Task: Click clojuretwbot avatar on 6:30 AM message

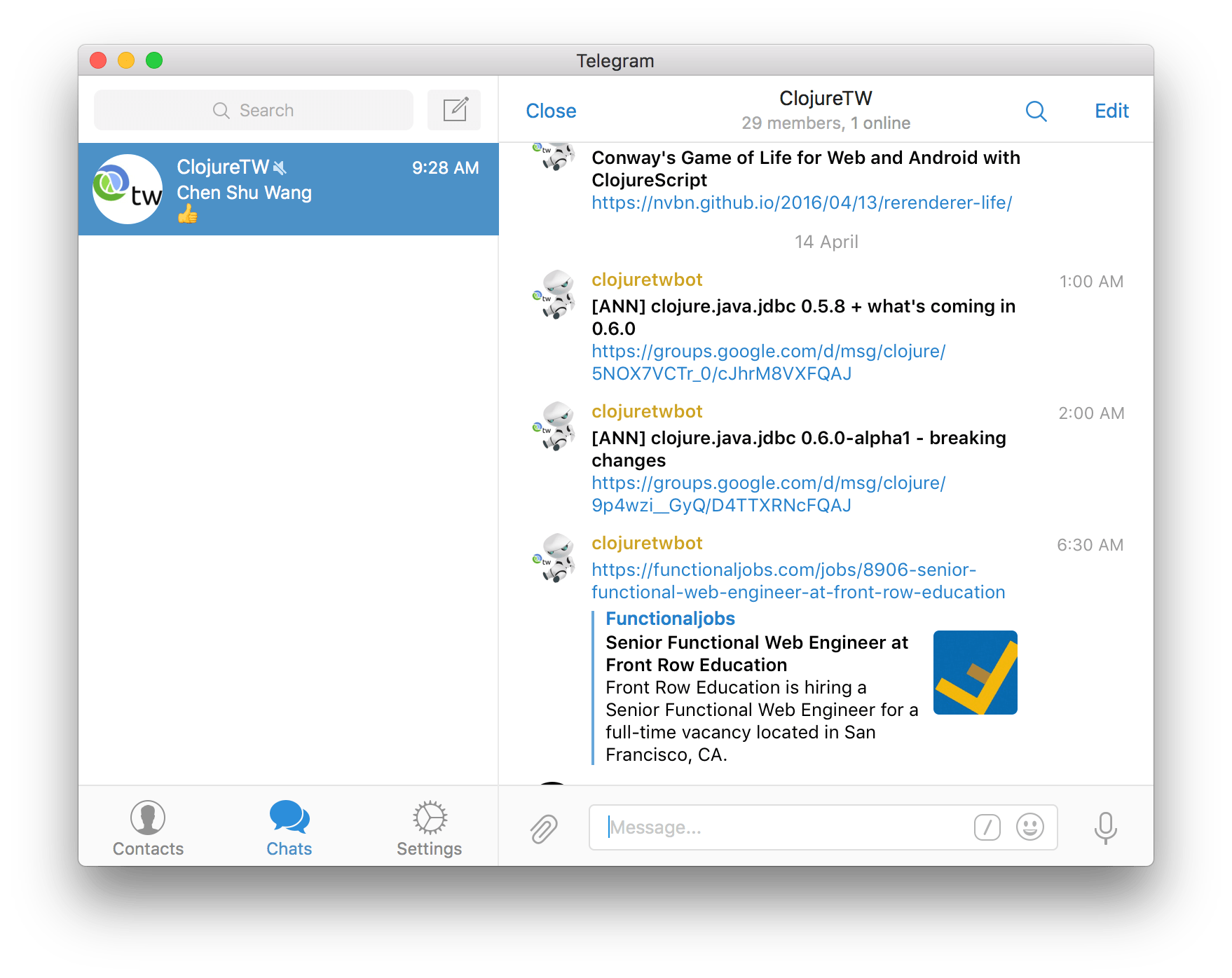Action: [554, 558]
